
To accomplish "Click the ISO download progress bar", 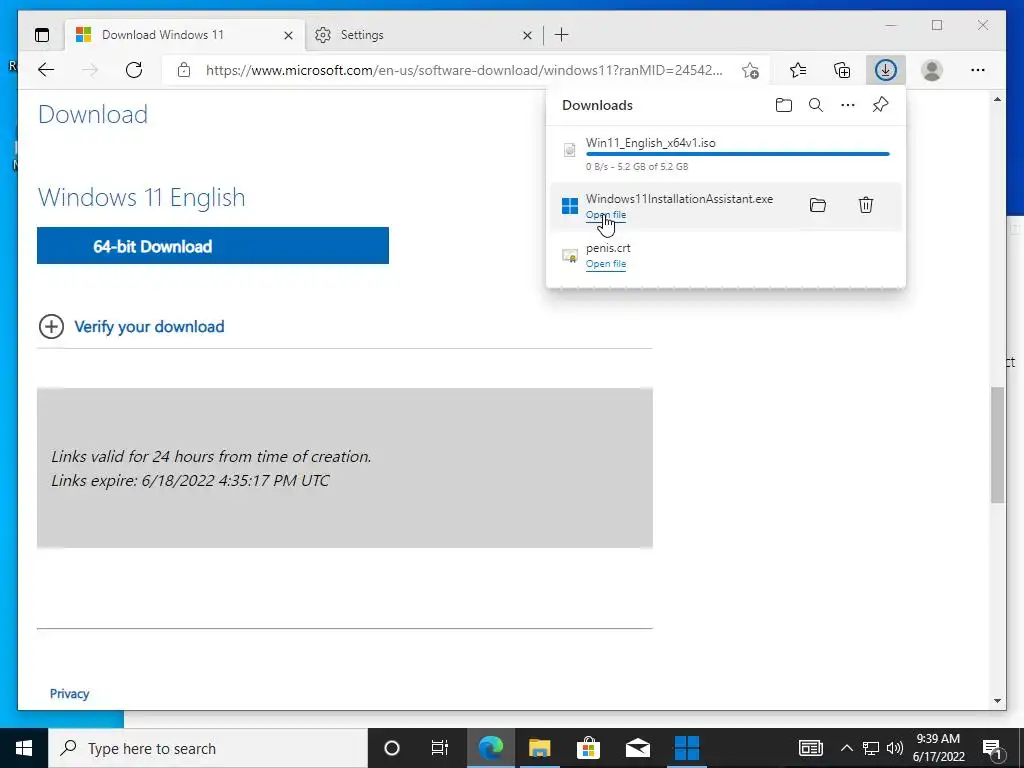I will click(x=737, y=154).
